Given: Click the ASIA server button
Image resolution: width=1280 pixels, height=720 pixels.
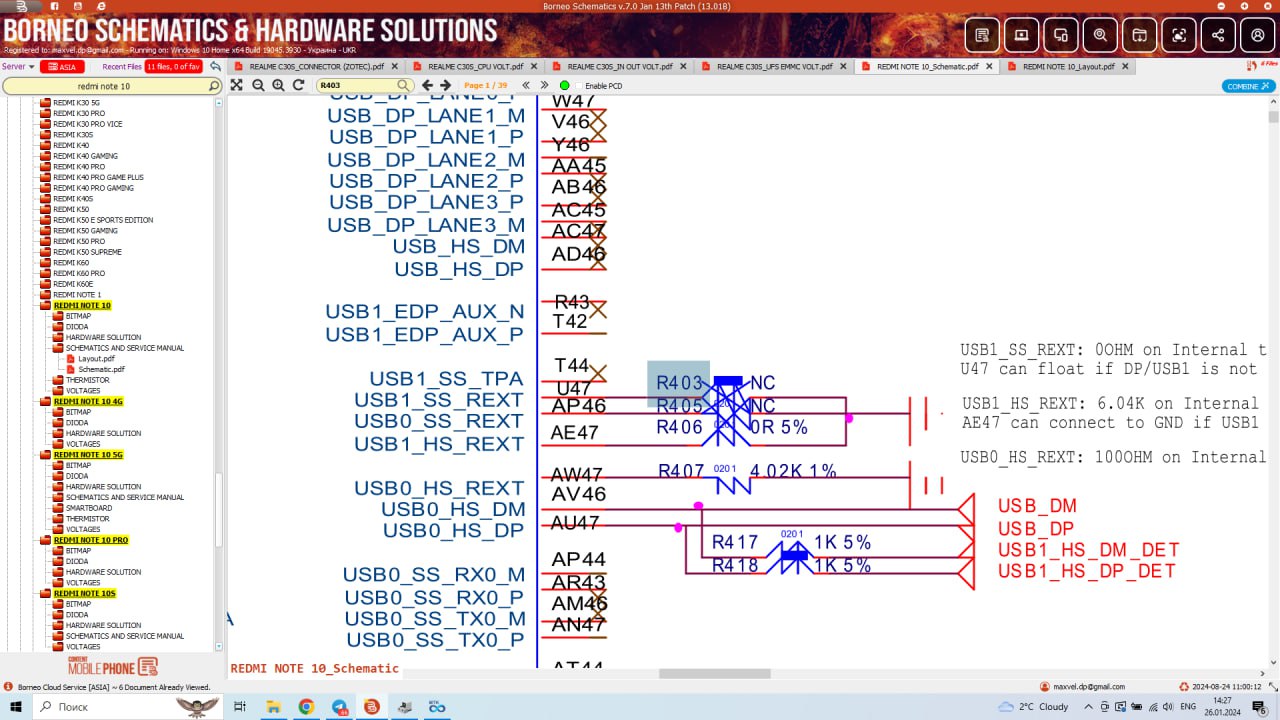Looking at the screenshot, I should pyautogui.click(x=63, y=67).
